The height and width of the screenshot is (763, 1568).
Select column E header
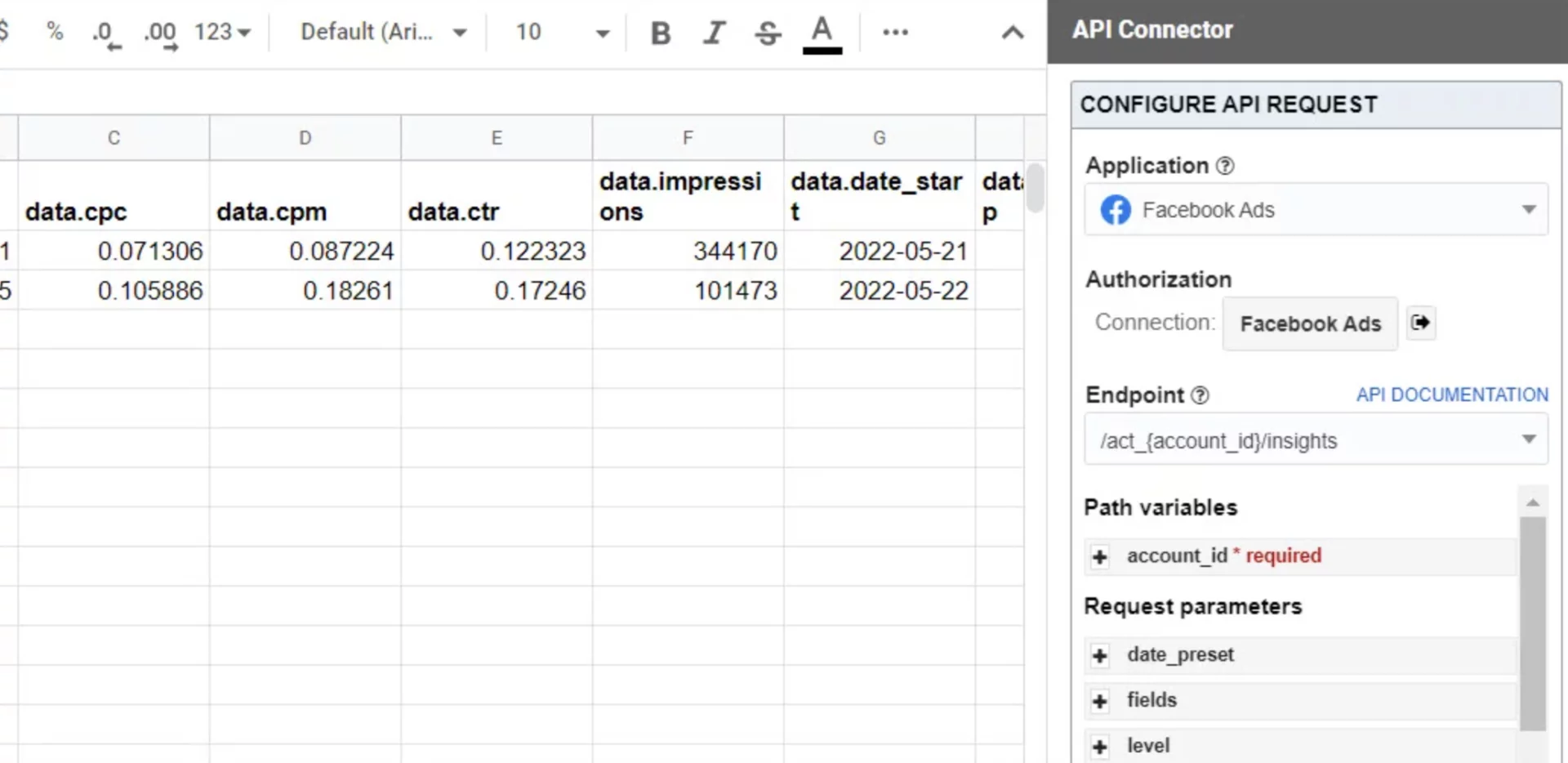pos(497,137)
